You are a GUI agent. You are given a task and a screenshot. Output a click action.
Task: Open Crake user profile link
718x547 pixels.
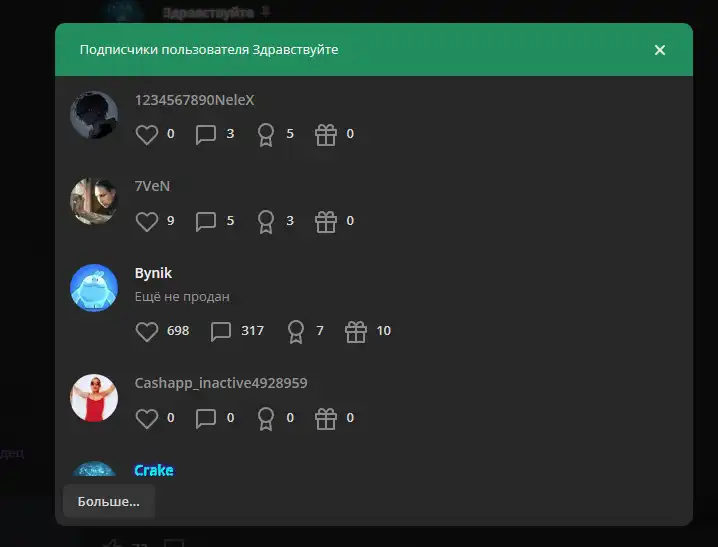(154, 470)
